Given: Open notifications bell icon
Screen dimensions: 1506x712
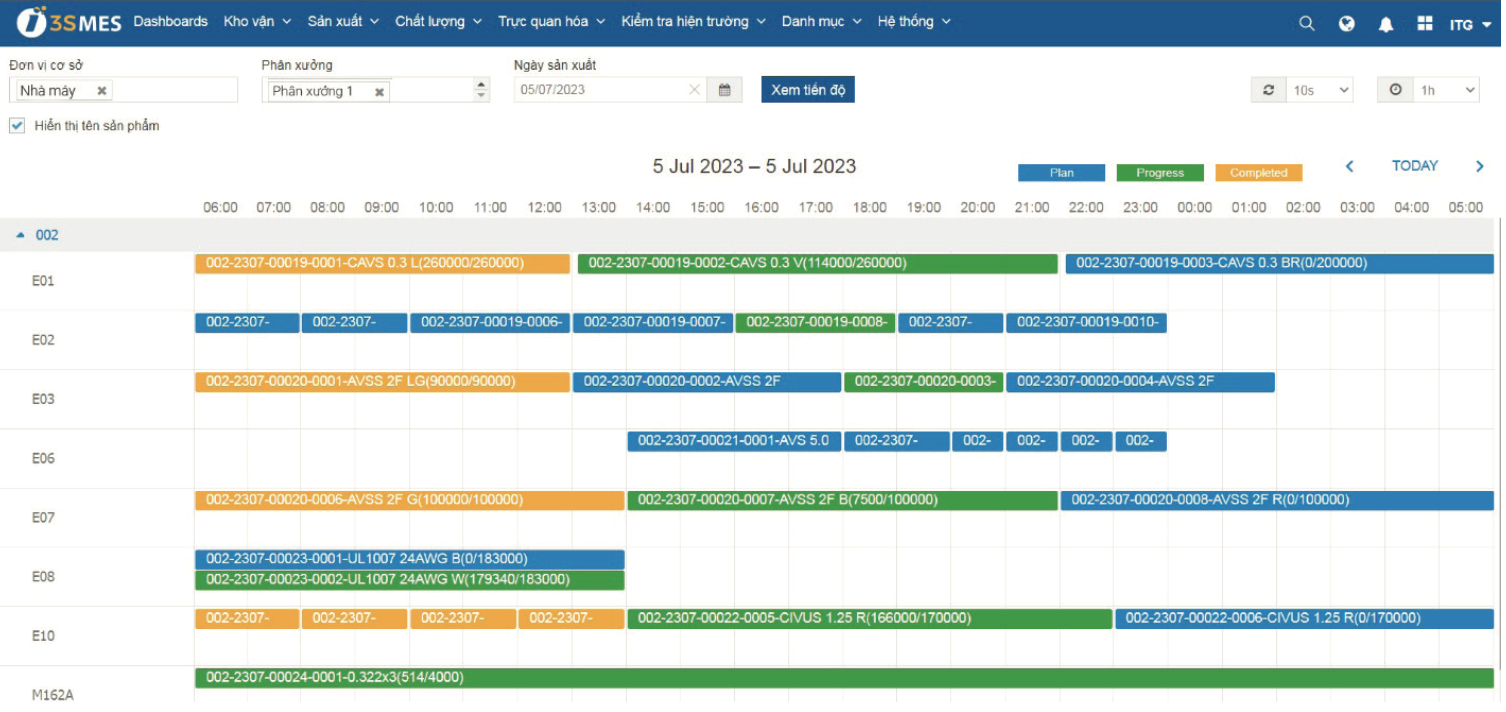Looking at the screenshot, I should pos(1386,24).
